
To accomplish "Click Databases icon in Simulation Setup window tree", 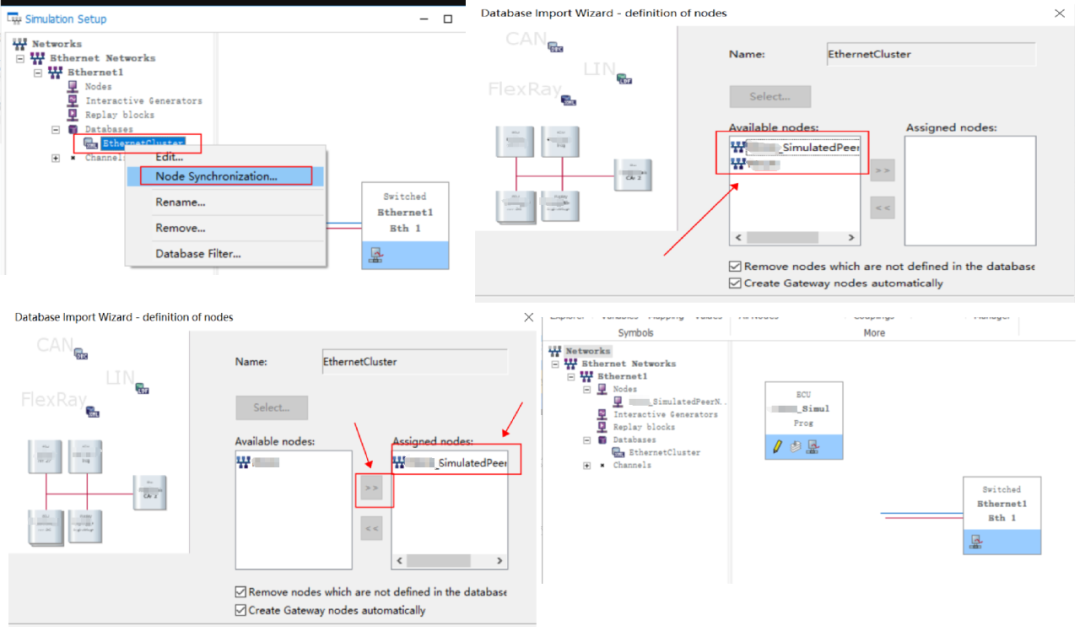I will (x=73, y=130).
